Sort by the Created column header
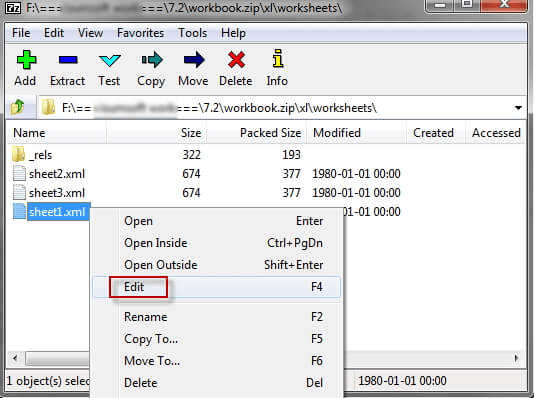Image resolution: width=534 pixels, height=398 pixels. coord(436,133)
